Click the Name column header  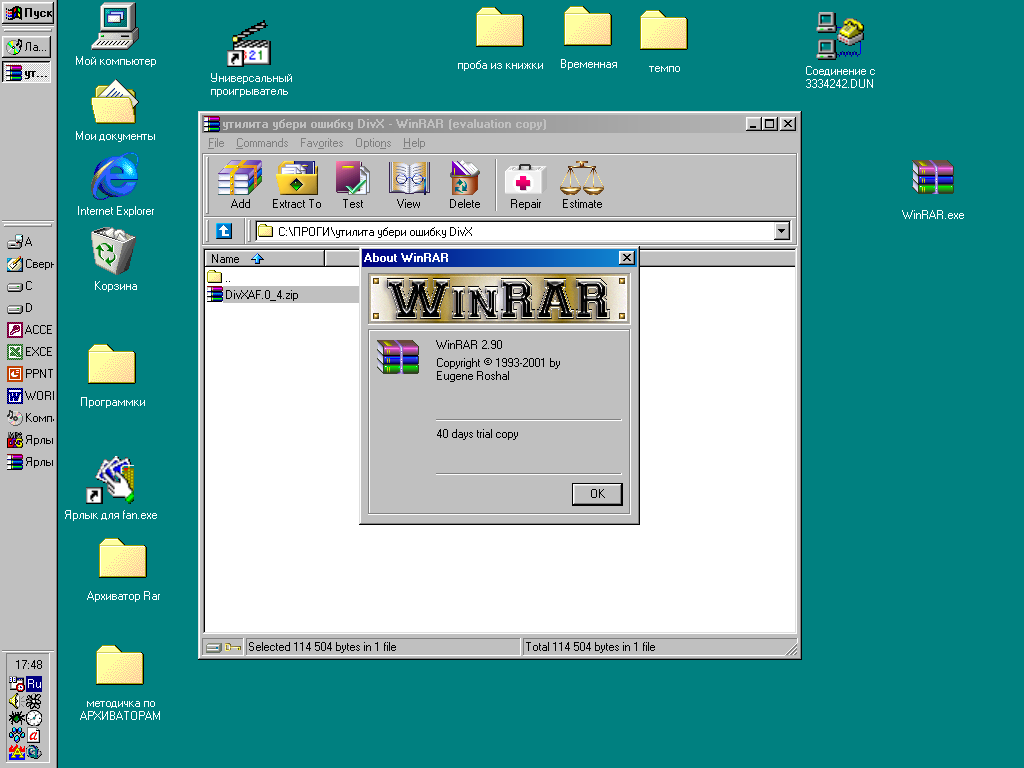[x=264, y=259]
